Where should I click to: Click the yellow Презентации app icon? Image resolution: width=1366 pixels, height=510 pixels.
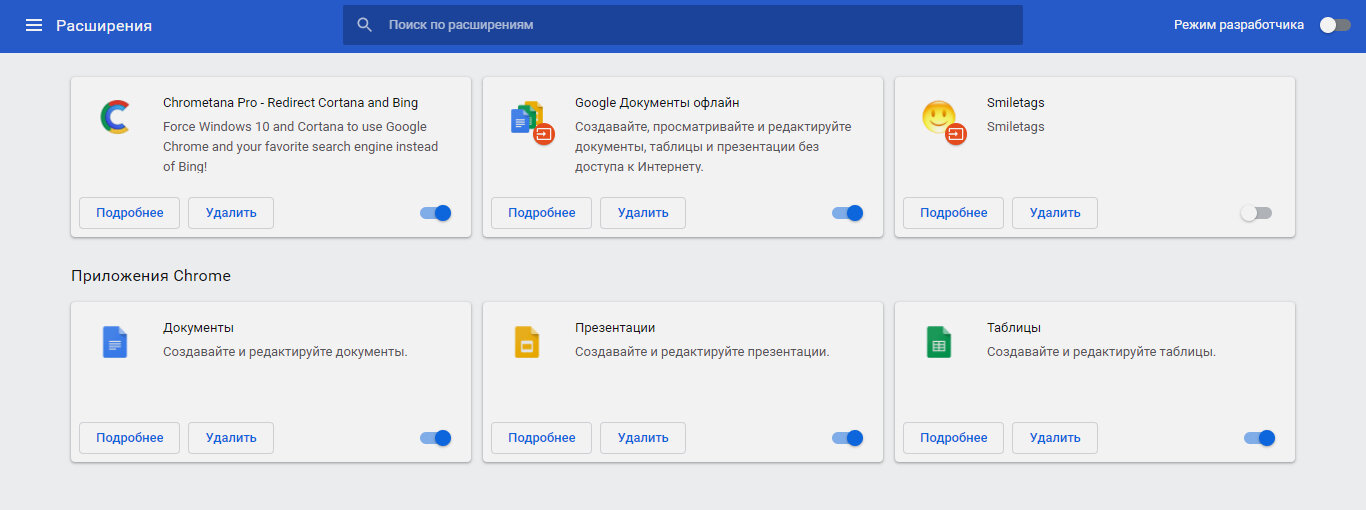[527, 342]
